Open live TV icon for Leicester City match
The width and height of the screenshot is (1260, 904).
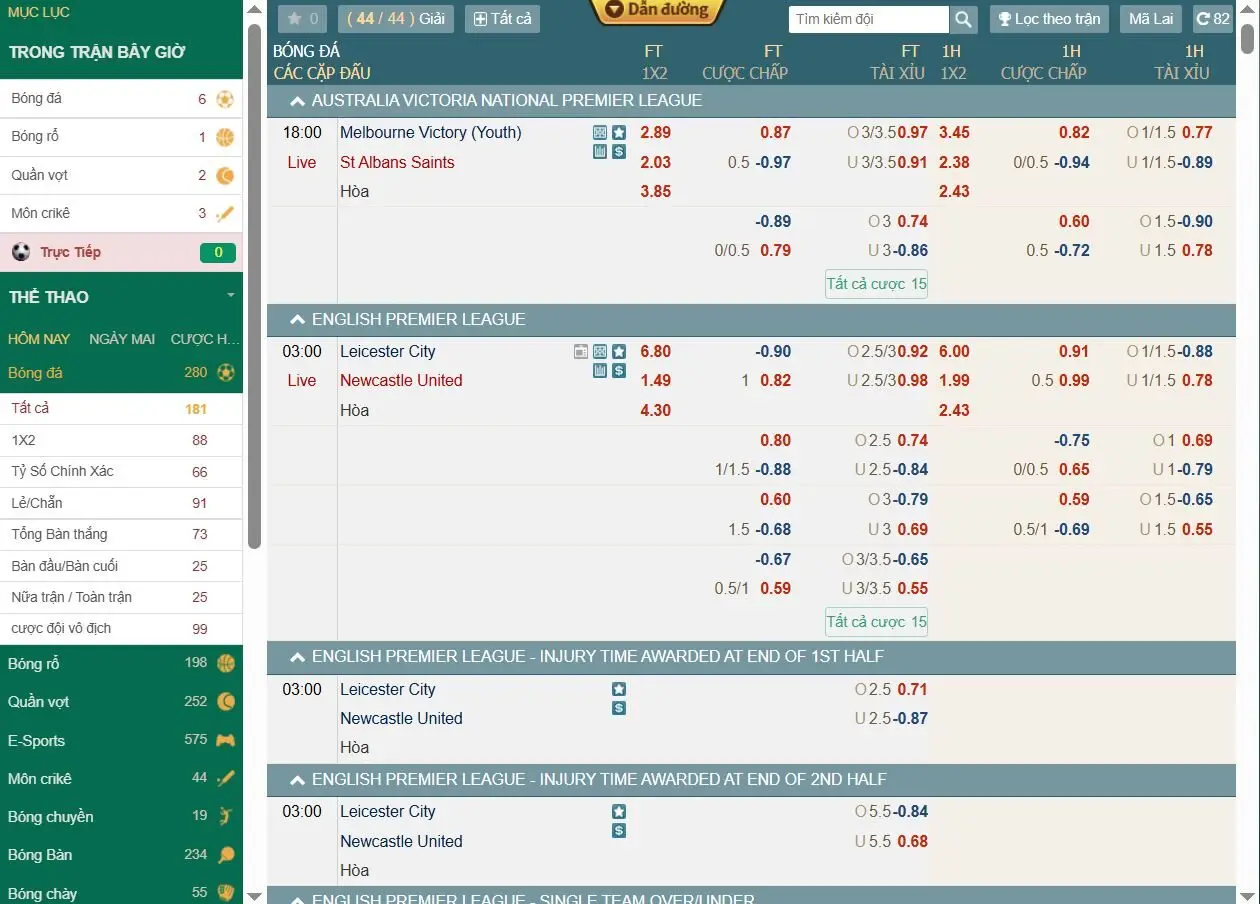(x=581, y=352)
